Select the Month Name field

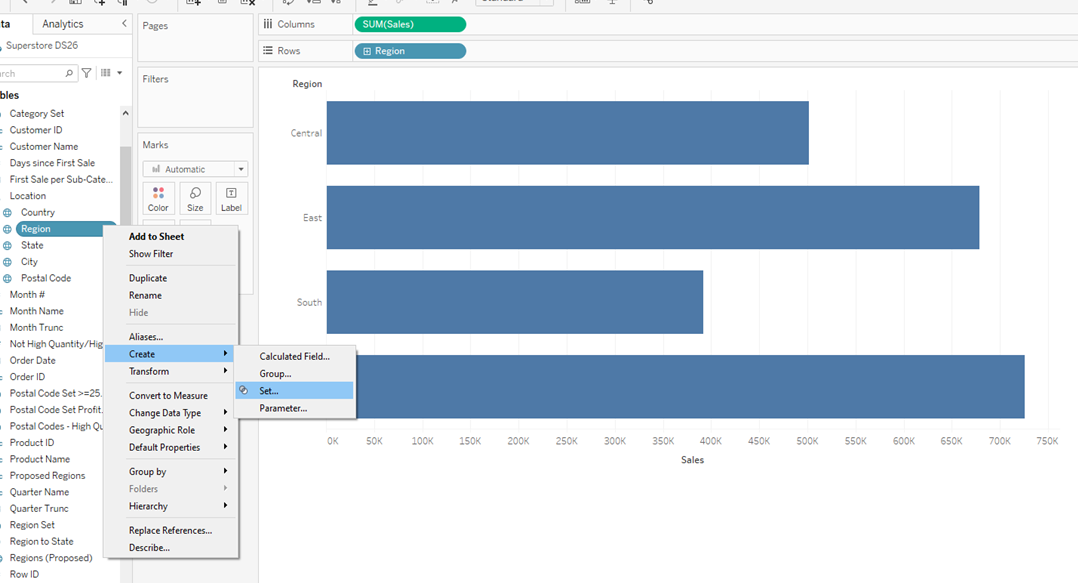pos(36,311)
